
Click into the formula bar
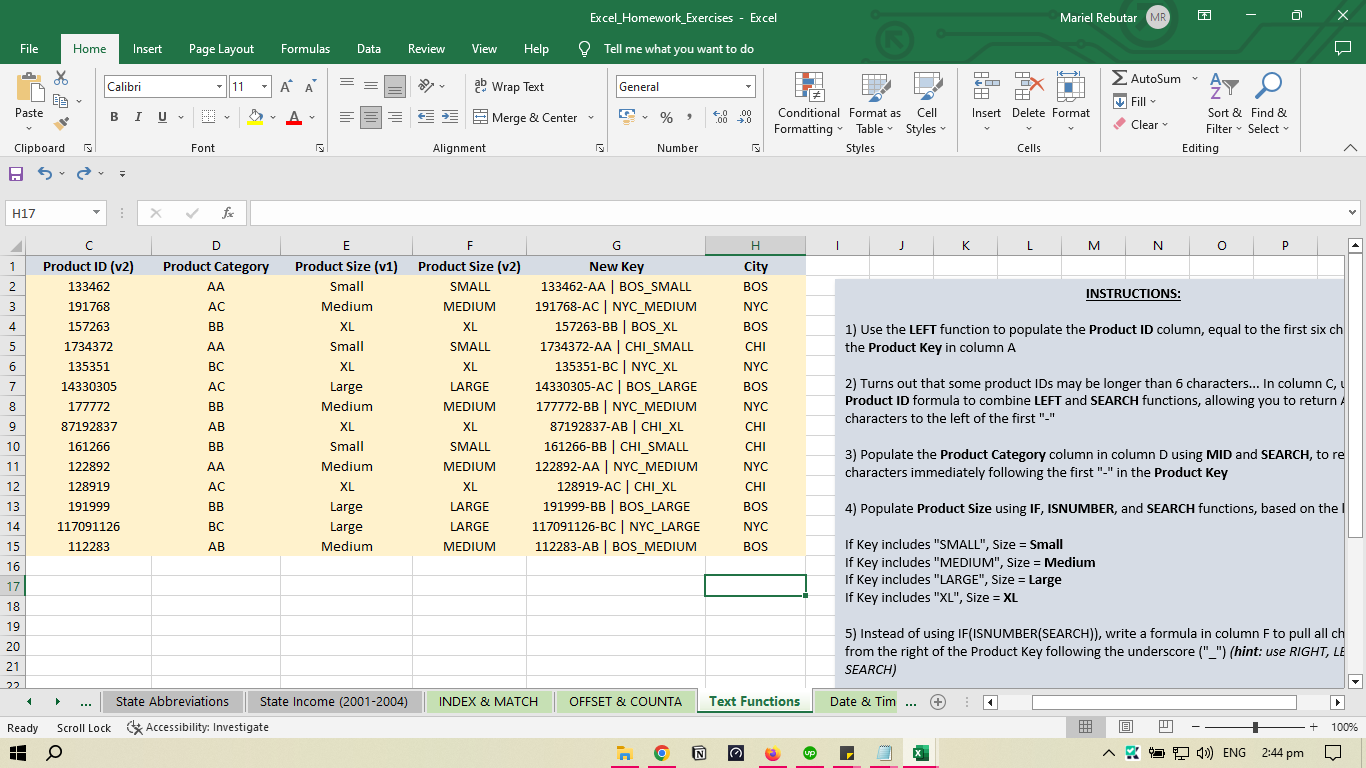tap(798, 213)
